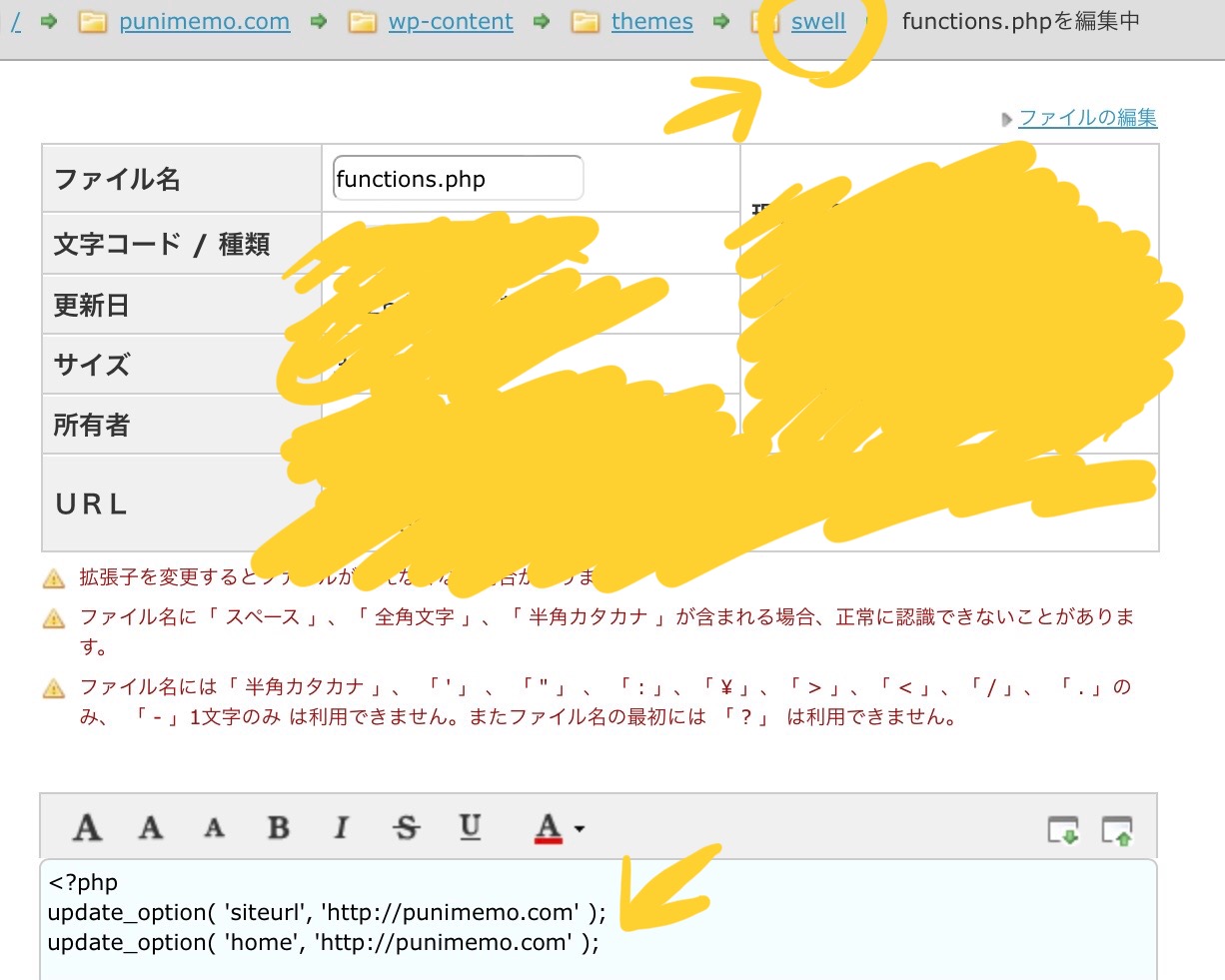Image resolution: width=1225 pixels, height=980 pixels.
Task: Apply the smallest font size A
Action: point(214,828)
